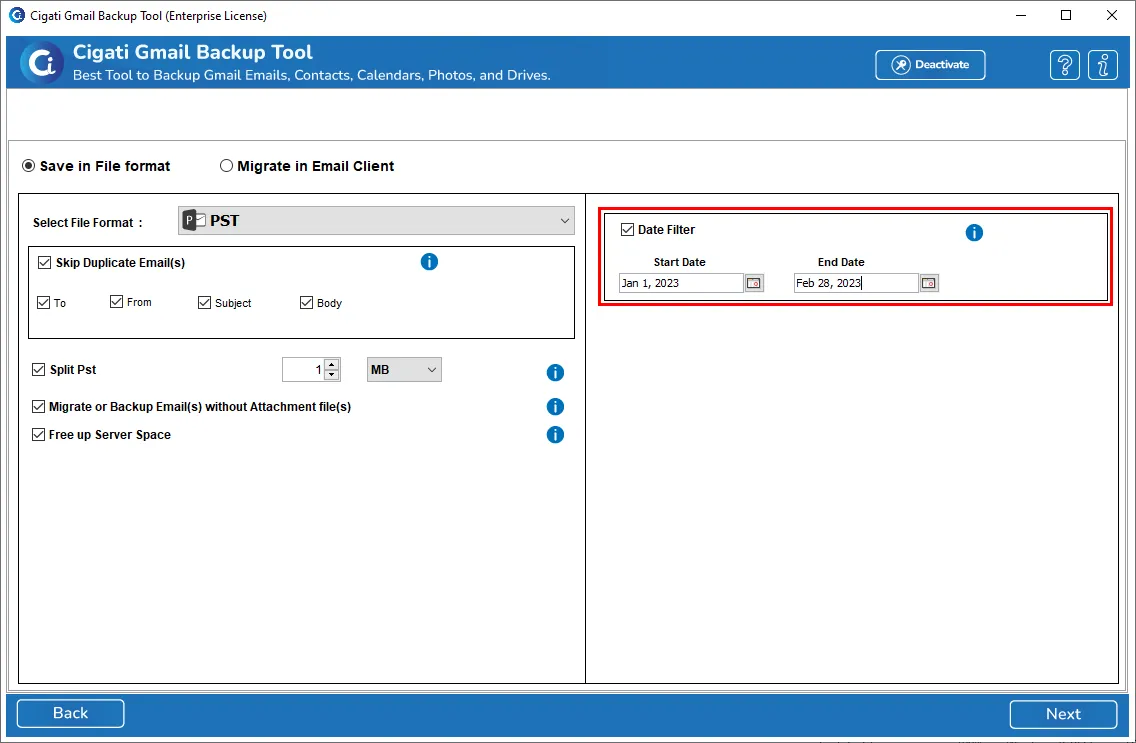Proceed with the Next button
Screen dimensions: 1136x743
click(x=1063, y=714)
